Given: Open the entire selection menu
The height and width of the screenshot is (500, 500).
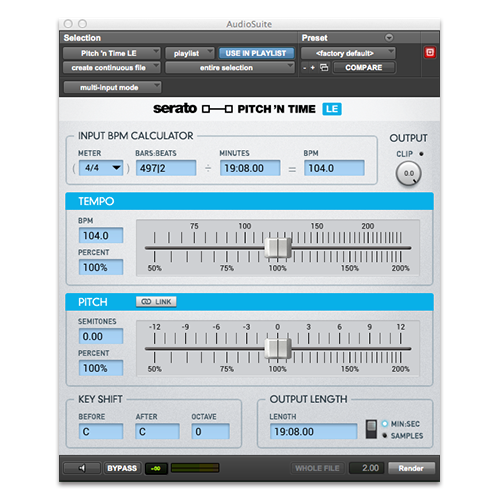Looking at the screenshot, I should (230, 68).
